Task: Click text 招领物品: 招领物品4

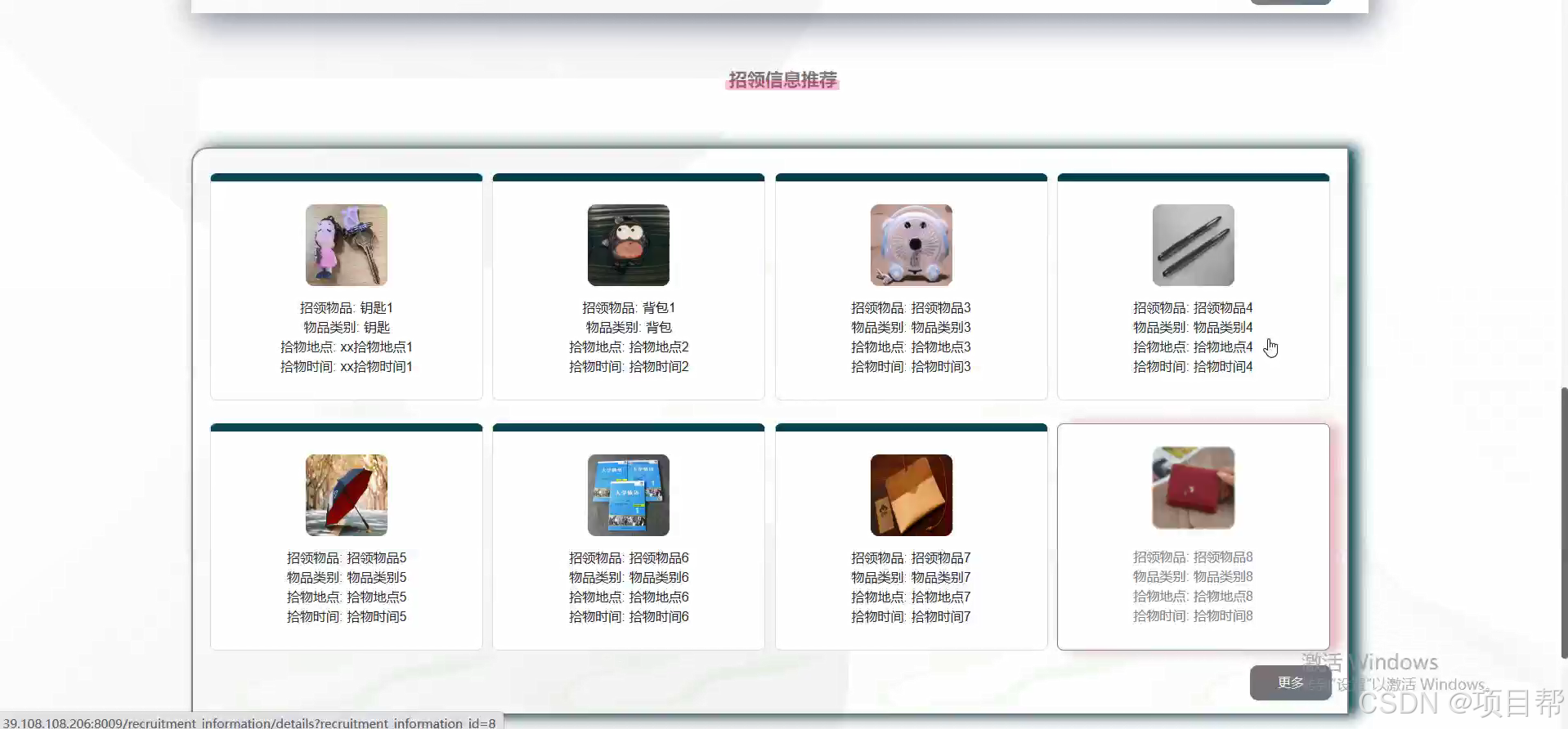Action: pos(1194,308)
